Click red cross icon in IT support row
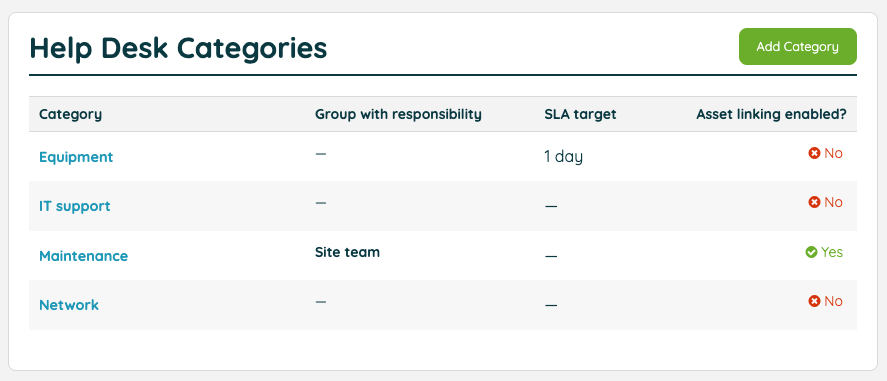The image size is (887, 381). (x=814, y=202)
